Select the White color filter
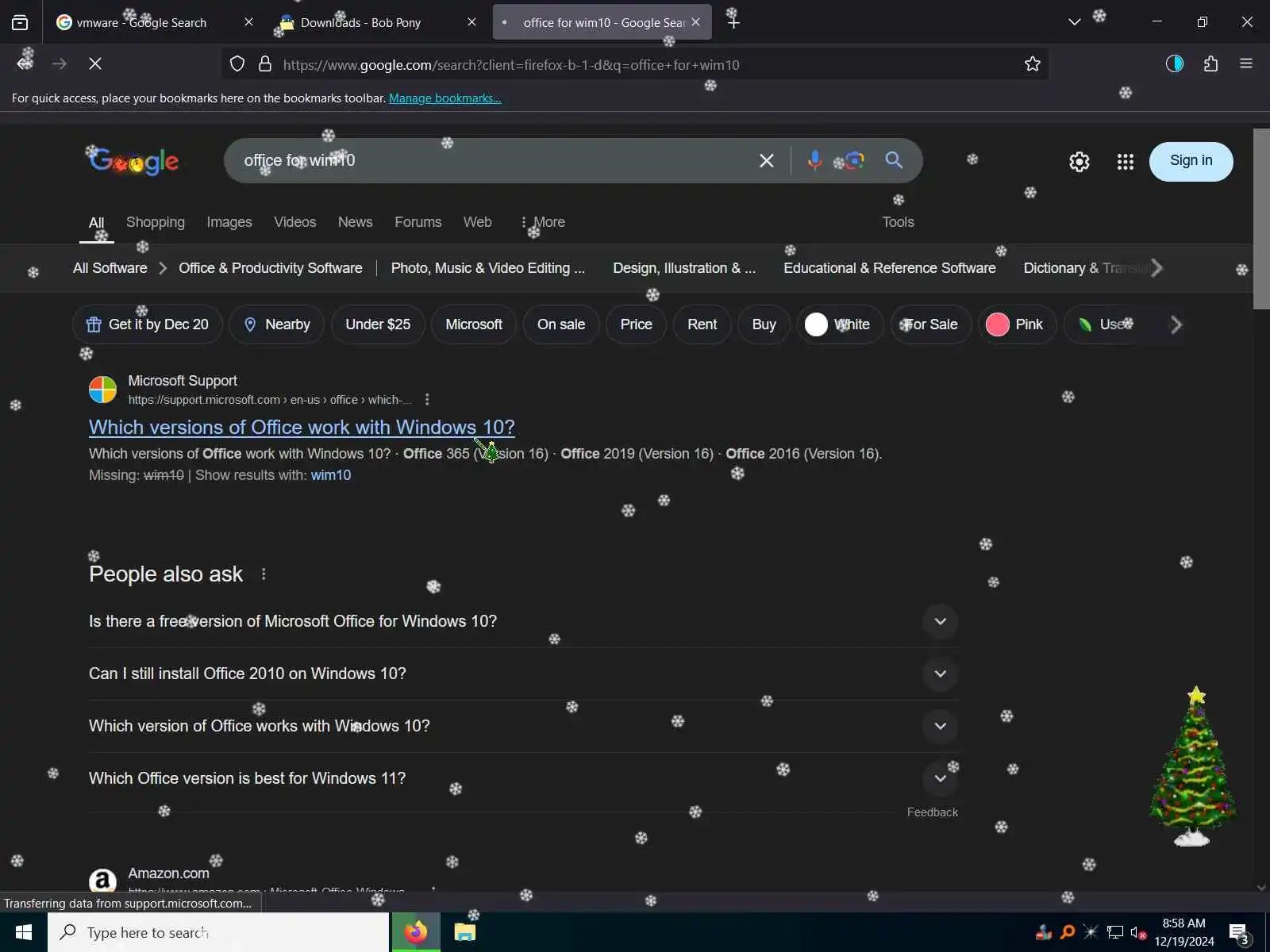This screenshot has width=1270, height=952. [x=841, y=324]
